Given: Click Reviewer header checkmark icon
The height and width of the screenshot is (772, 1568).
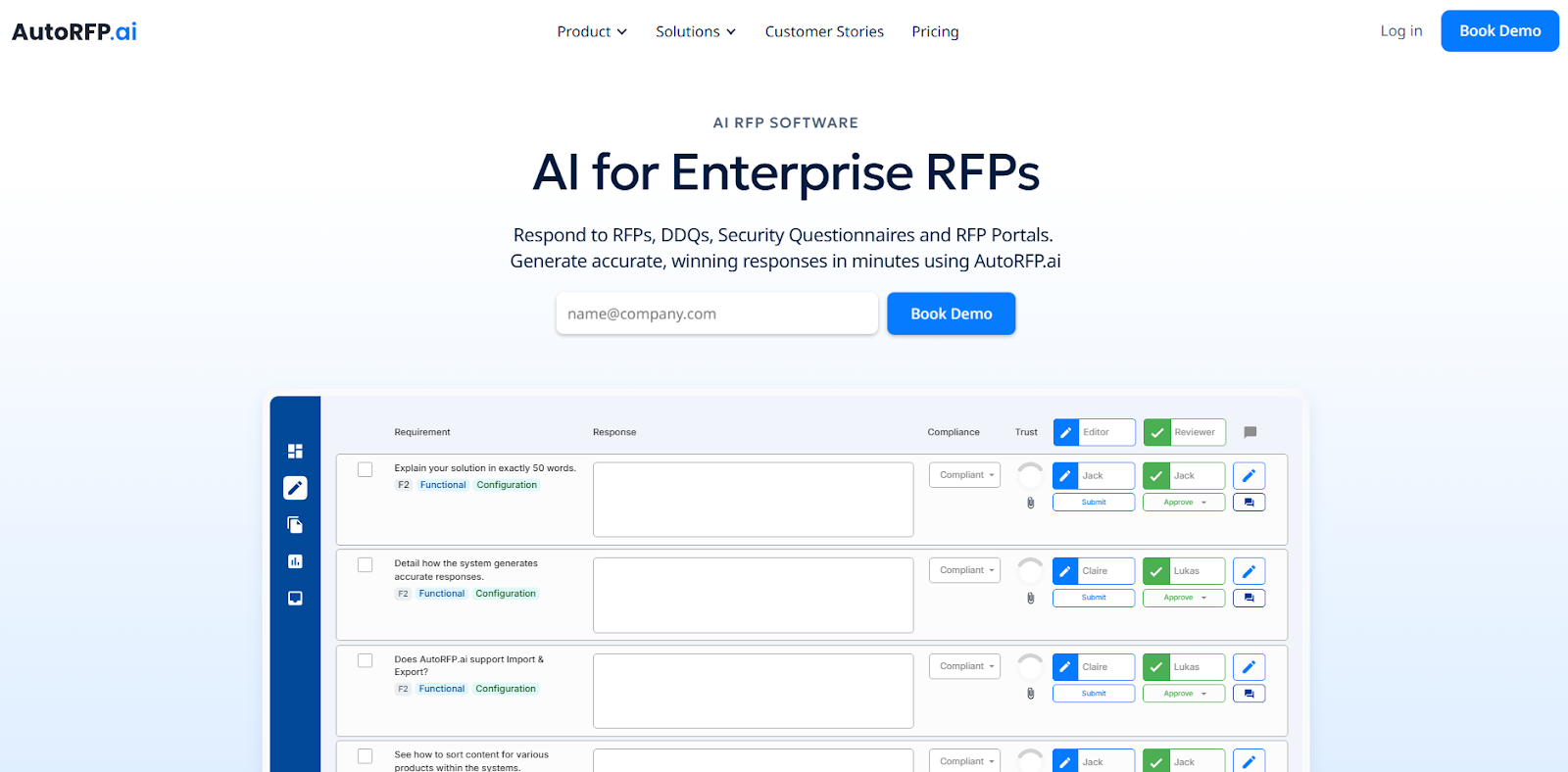Looking at the screenshot, I should pos(1157,432).
